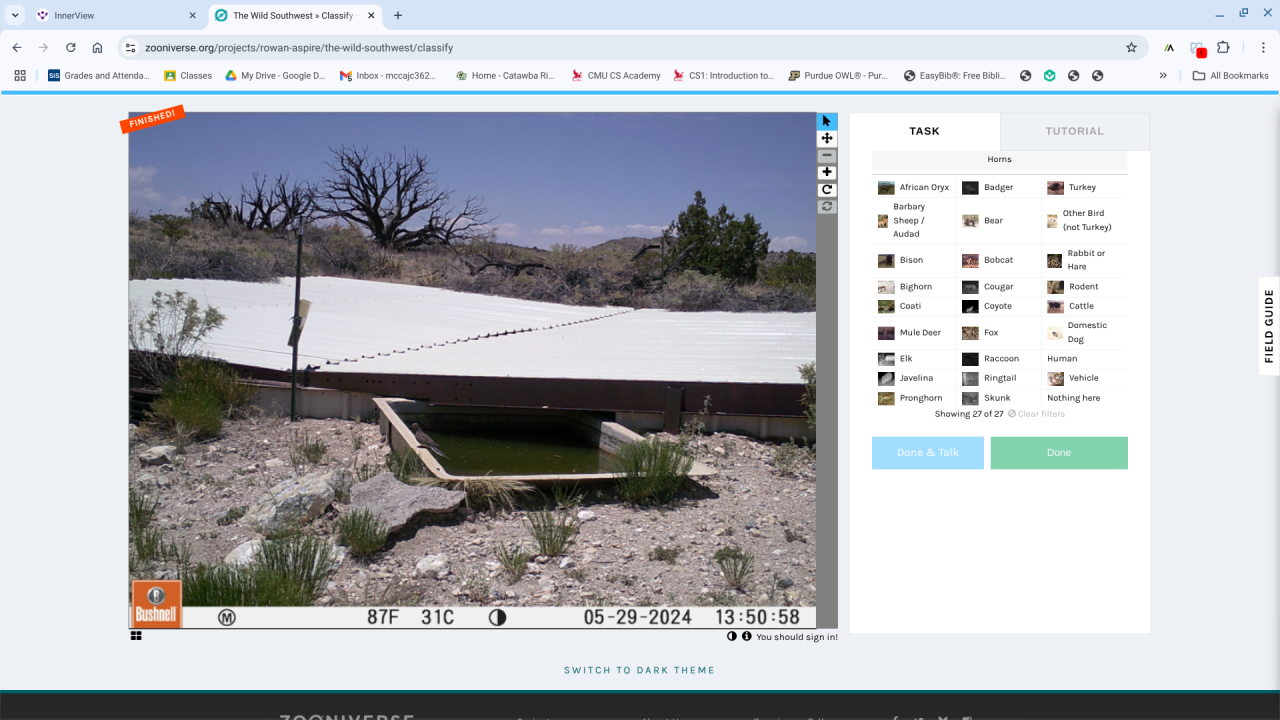Select Ringtail species option
The width and height of the screenshot is (1280, 720).
tap(999, 379)
